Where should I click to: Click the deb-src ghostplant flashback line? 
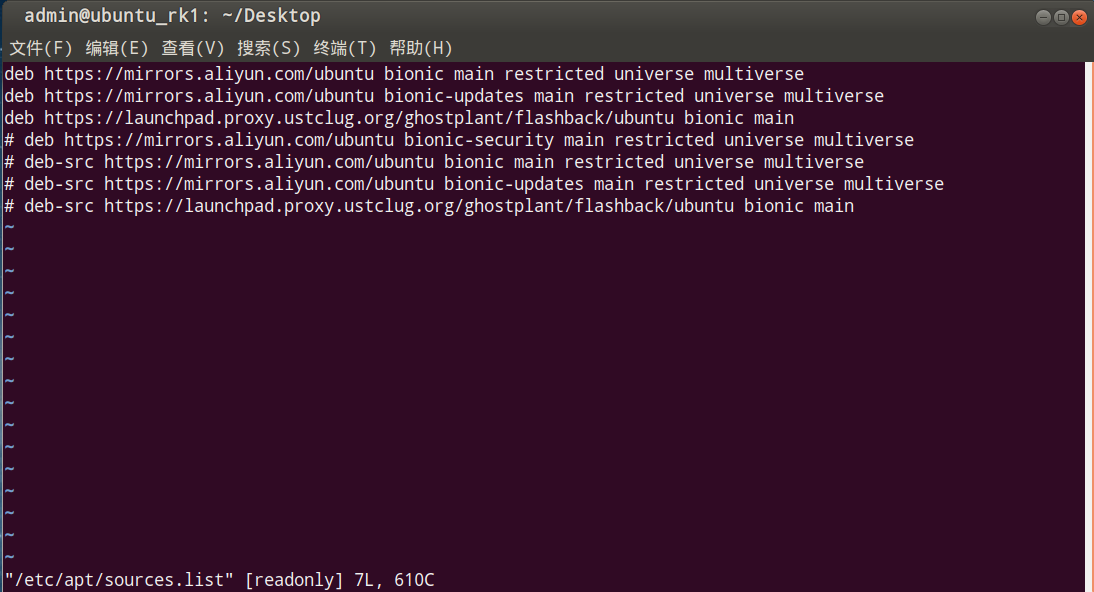pos(429,206)
